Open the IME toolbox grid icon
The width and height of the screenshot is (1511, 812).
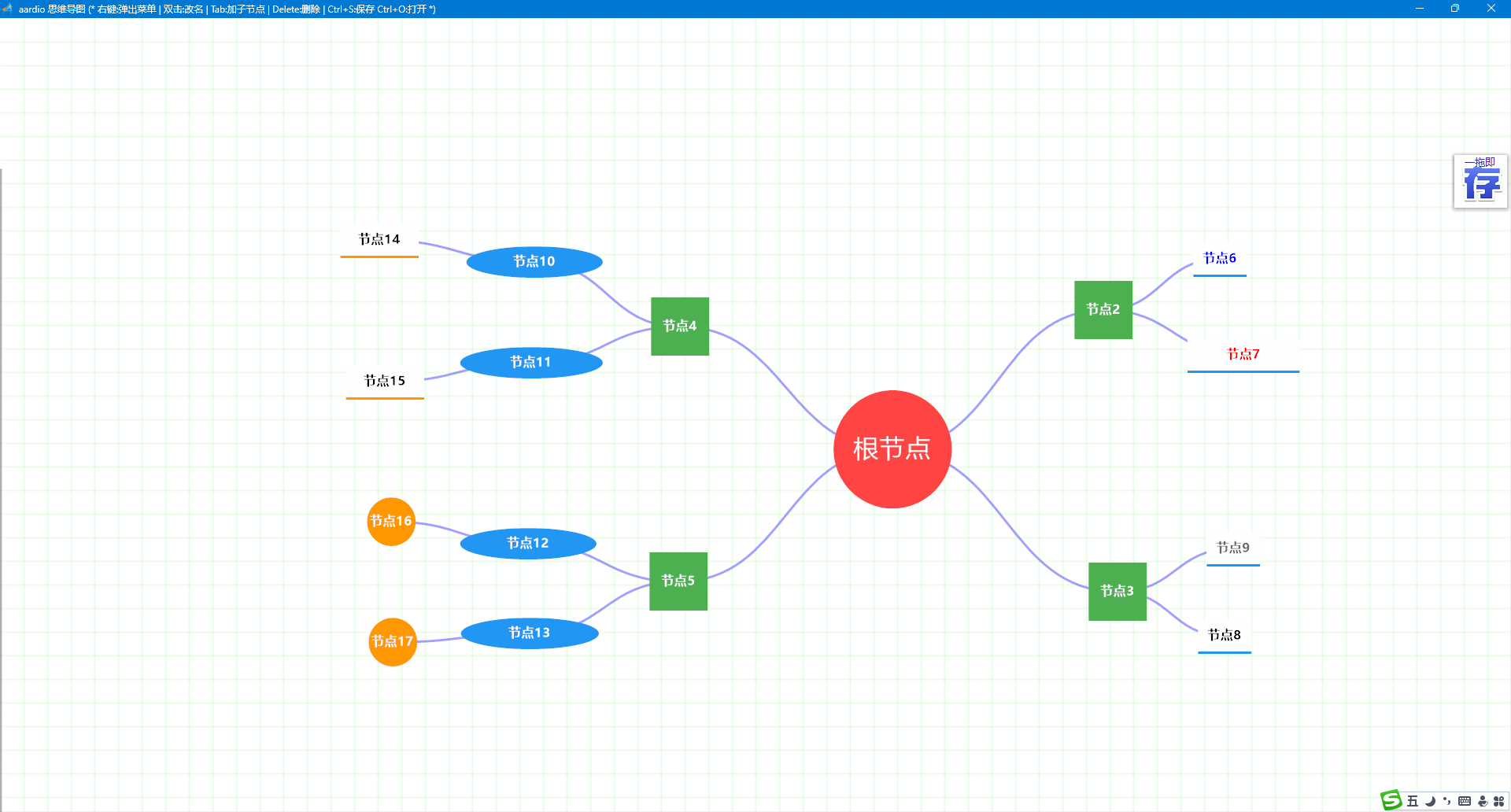click(x=1499, y=801)
